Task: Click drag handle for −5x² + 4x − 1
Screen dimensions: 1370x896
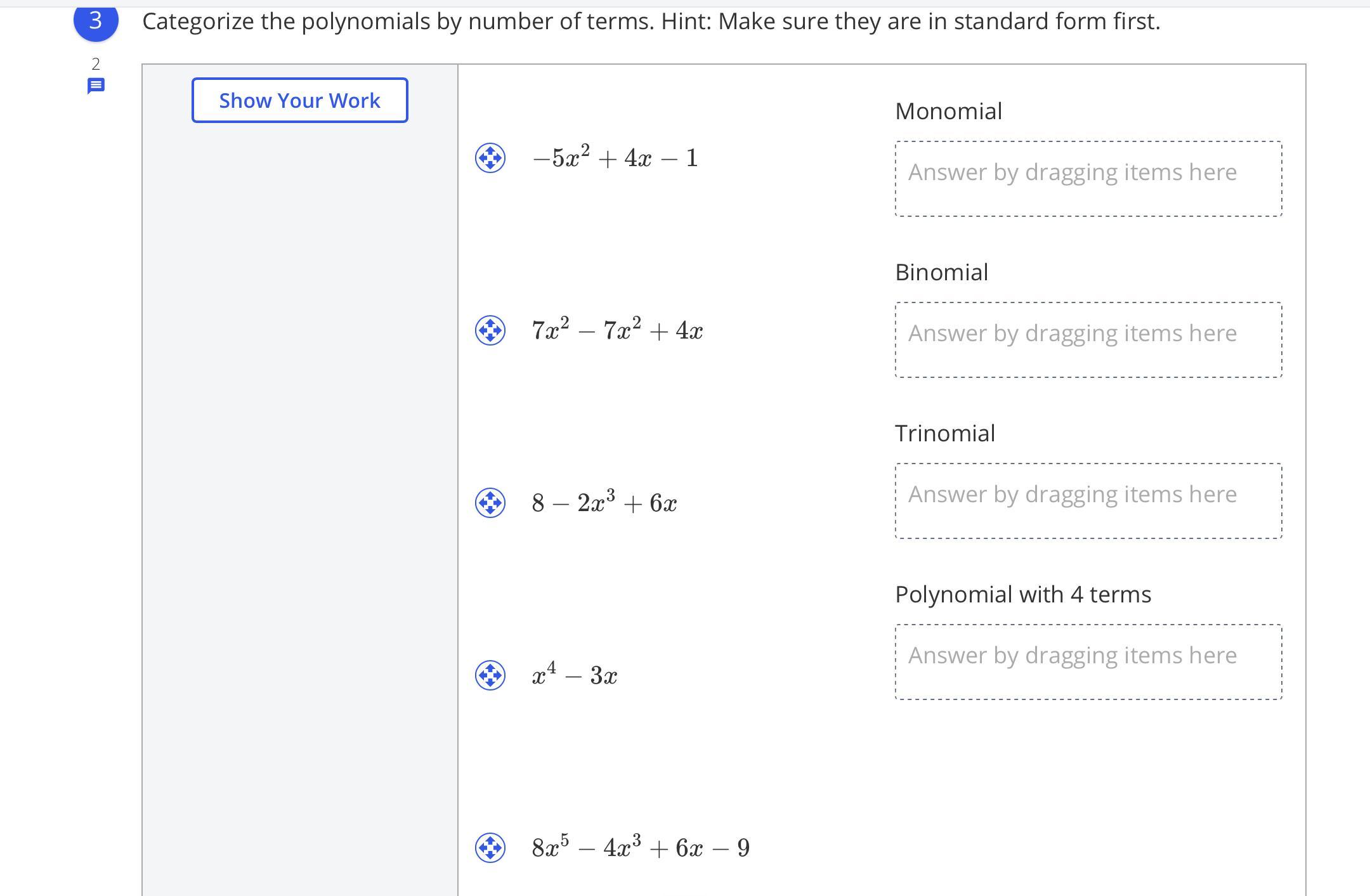Action: [490, 158]
